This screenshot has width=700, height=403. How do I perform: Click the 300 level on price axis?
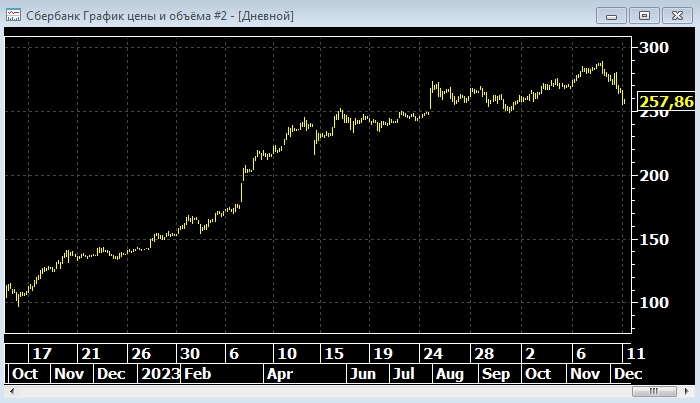654,48
